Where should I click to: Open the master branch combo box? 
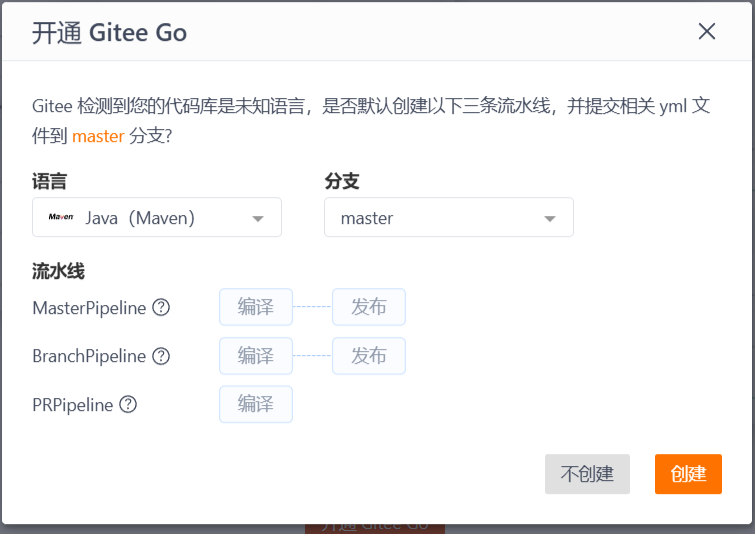tap(449, 217)
